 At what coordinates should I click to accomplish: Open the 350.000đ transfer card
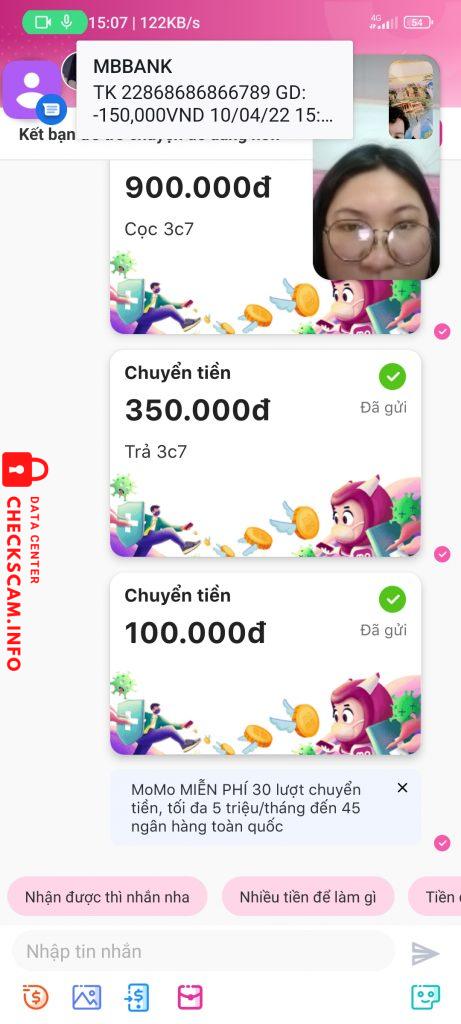265,453
